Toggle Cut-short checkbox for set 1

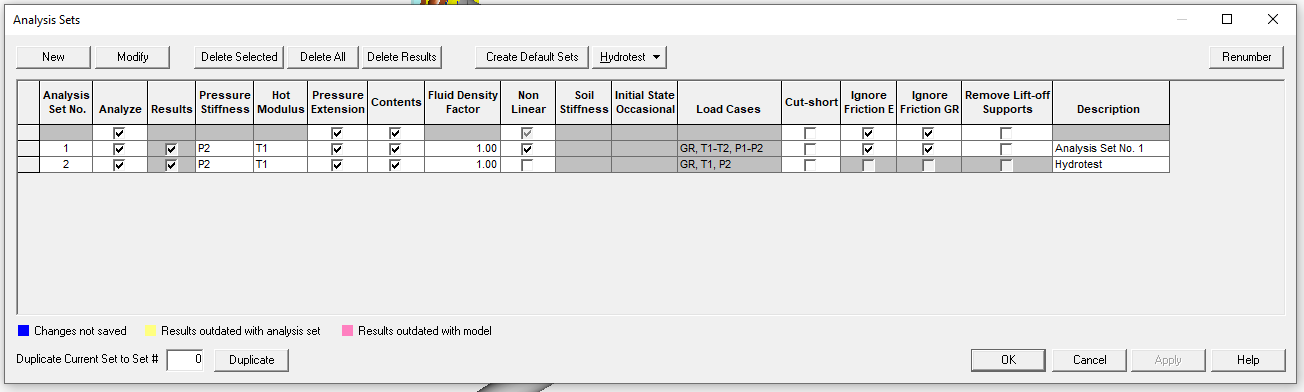coord(810,149)
